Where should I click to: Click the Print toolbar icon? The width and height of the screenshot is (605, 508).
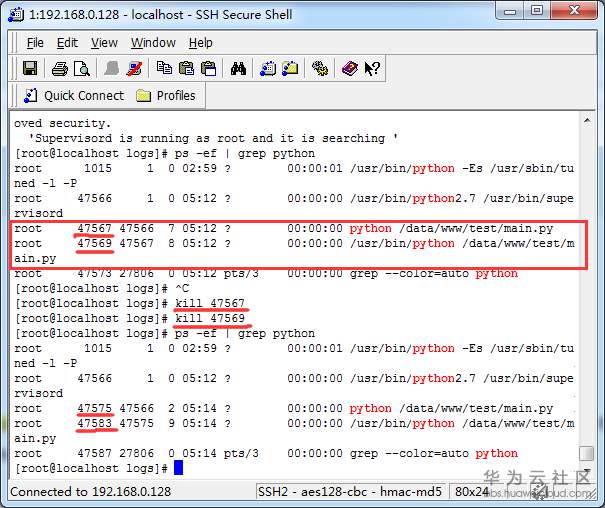coord(60,69)
